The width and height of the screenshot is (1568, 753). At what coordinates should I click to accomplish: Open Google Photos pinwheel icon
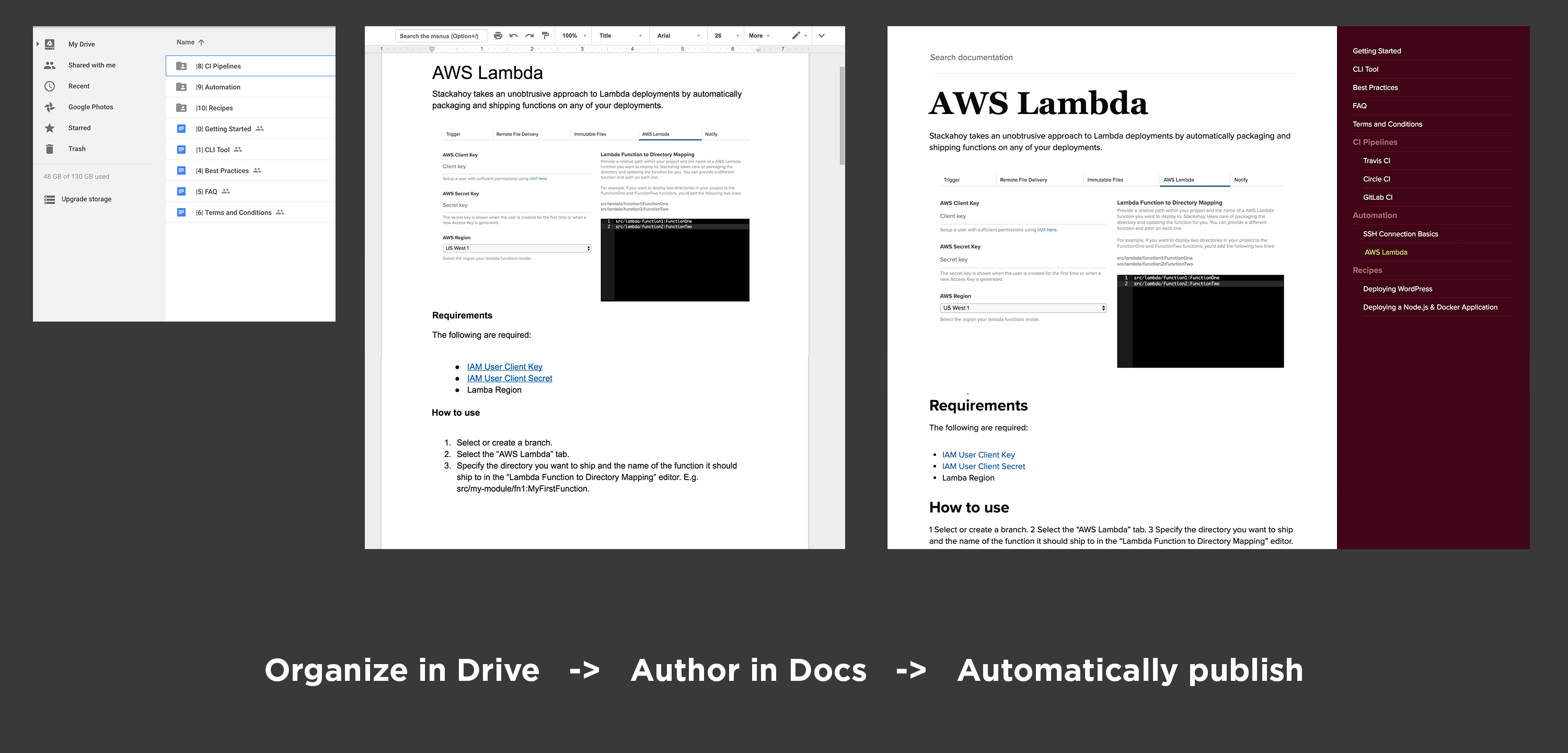(50, 107)
